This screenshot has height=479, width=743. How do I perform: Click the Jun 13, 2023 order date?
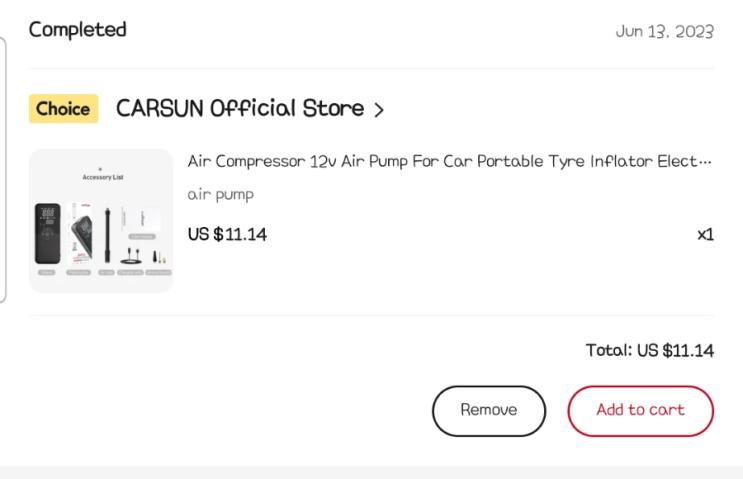click(664, 31)
